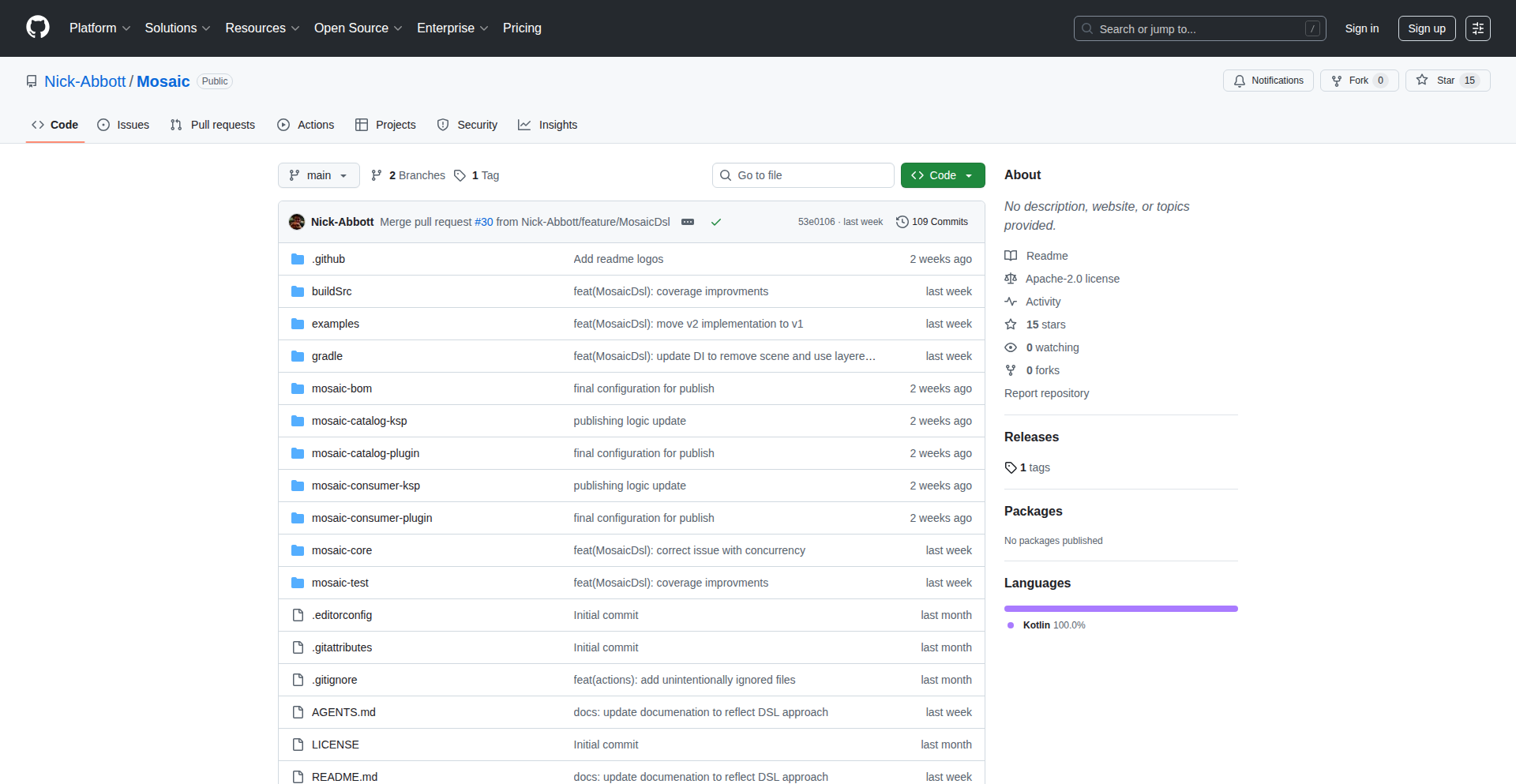The width and height of the screenshot is (1516, 784).
Task: Open the README.md file
Action: point(344,777)
